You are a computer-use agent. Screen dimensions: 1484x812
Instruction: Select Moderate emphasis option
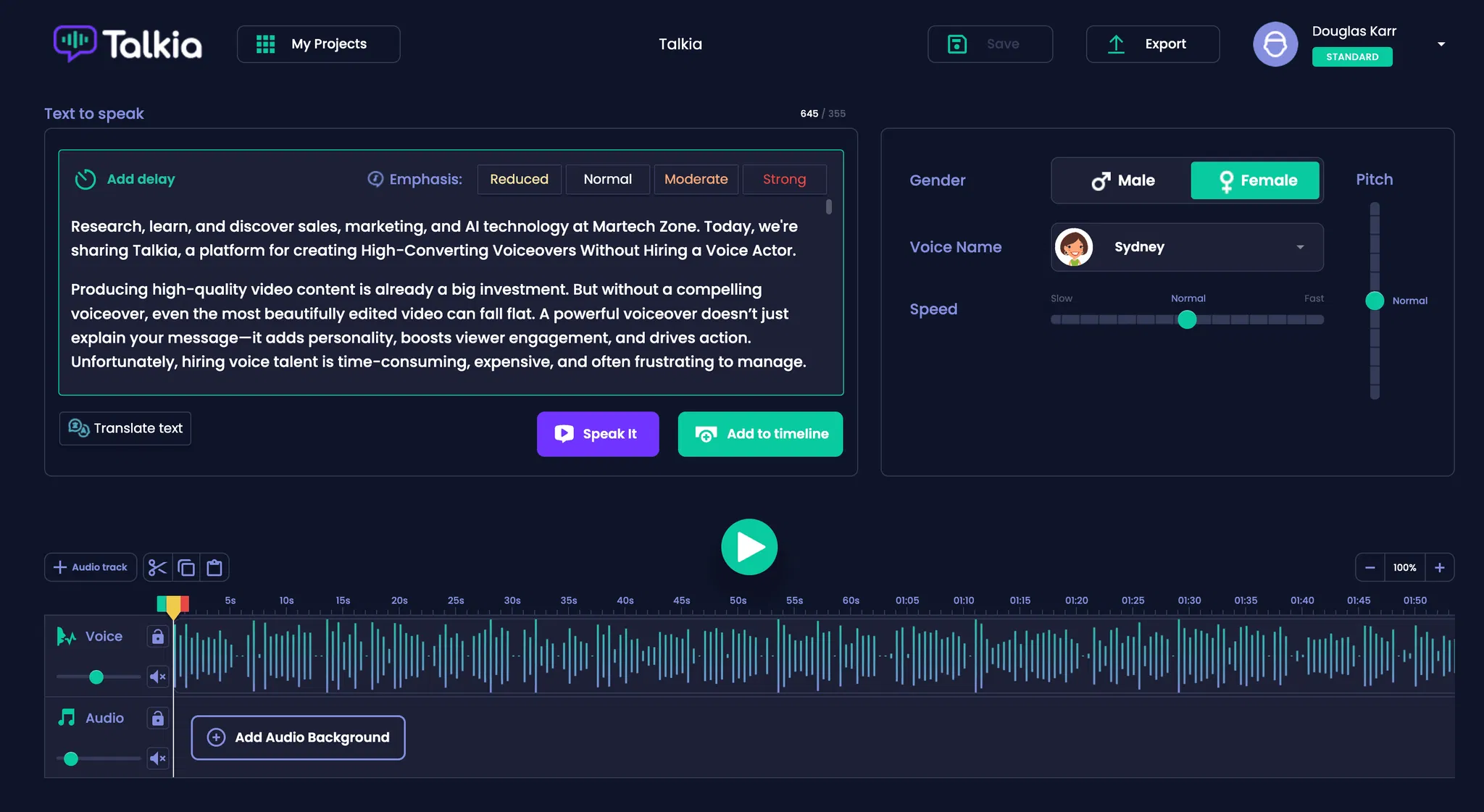696,179
